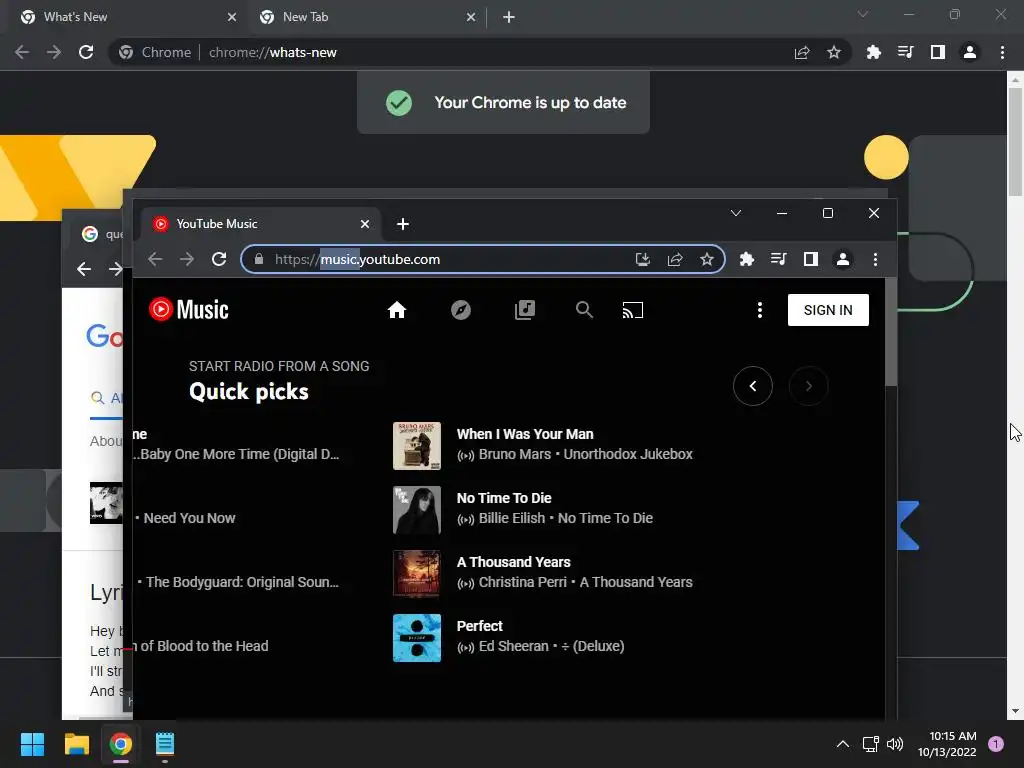Click Install YouTube Music icon in address bar

tap(643, 259)
